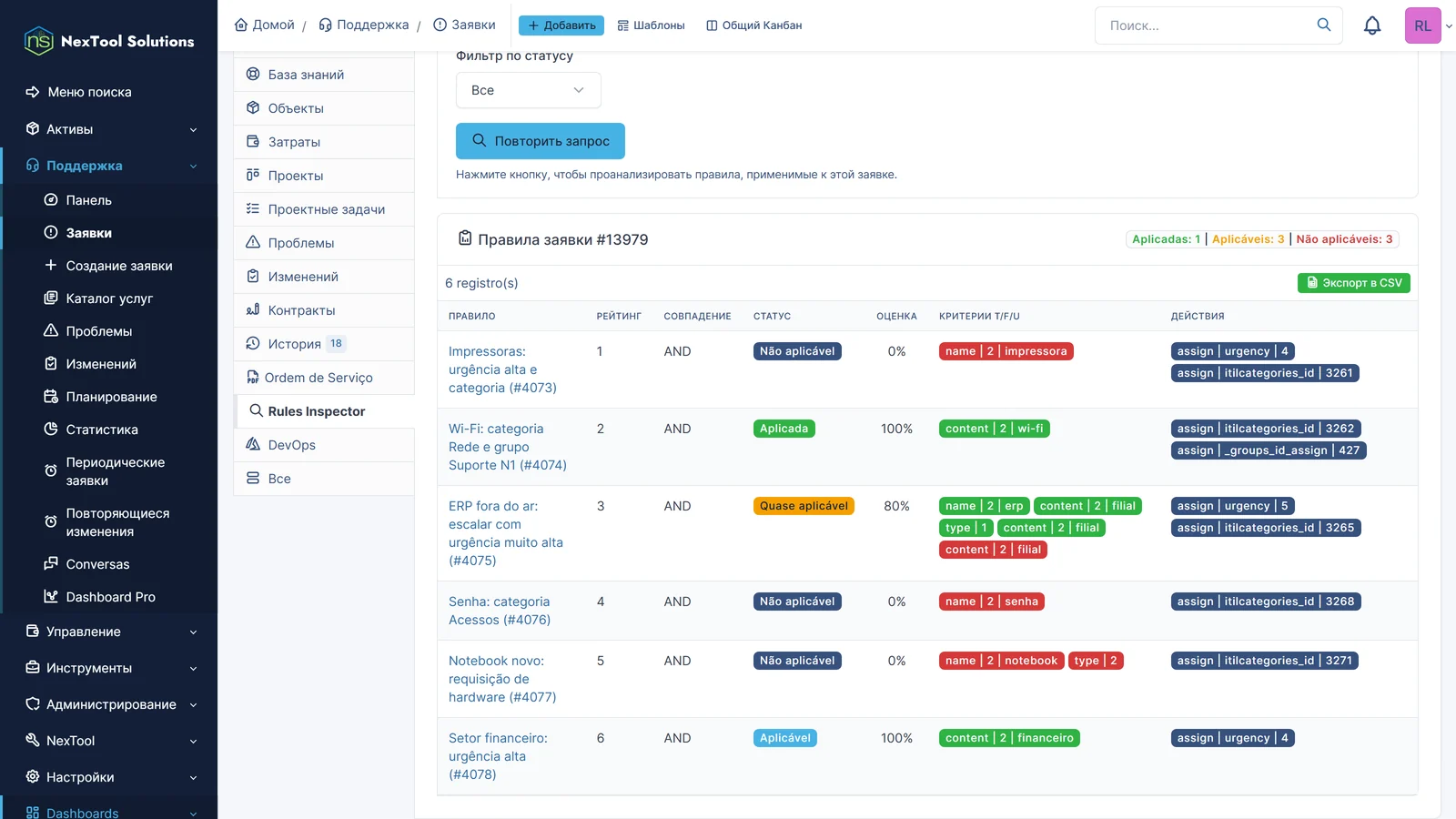Screen dimensions: 1456x819
Task: Click the Conversas chat icon
Action: click(x=51, y=564)
